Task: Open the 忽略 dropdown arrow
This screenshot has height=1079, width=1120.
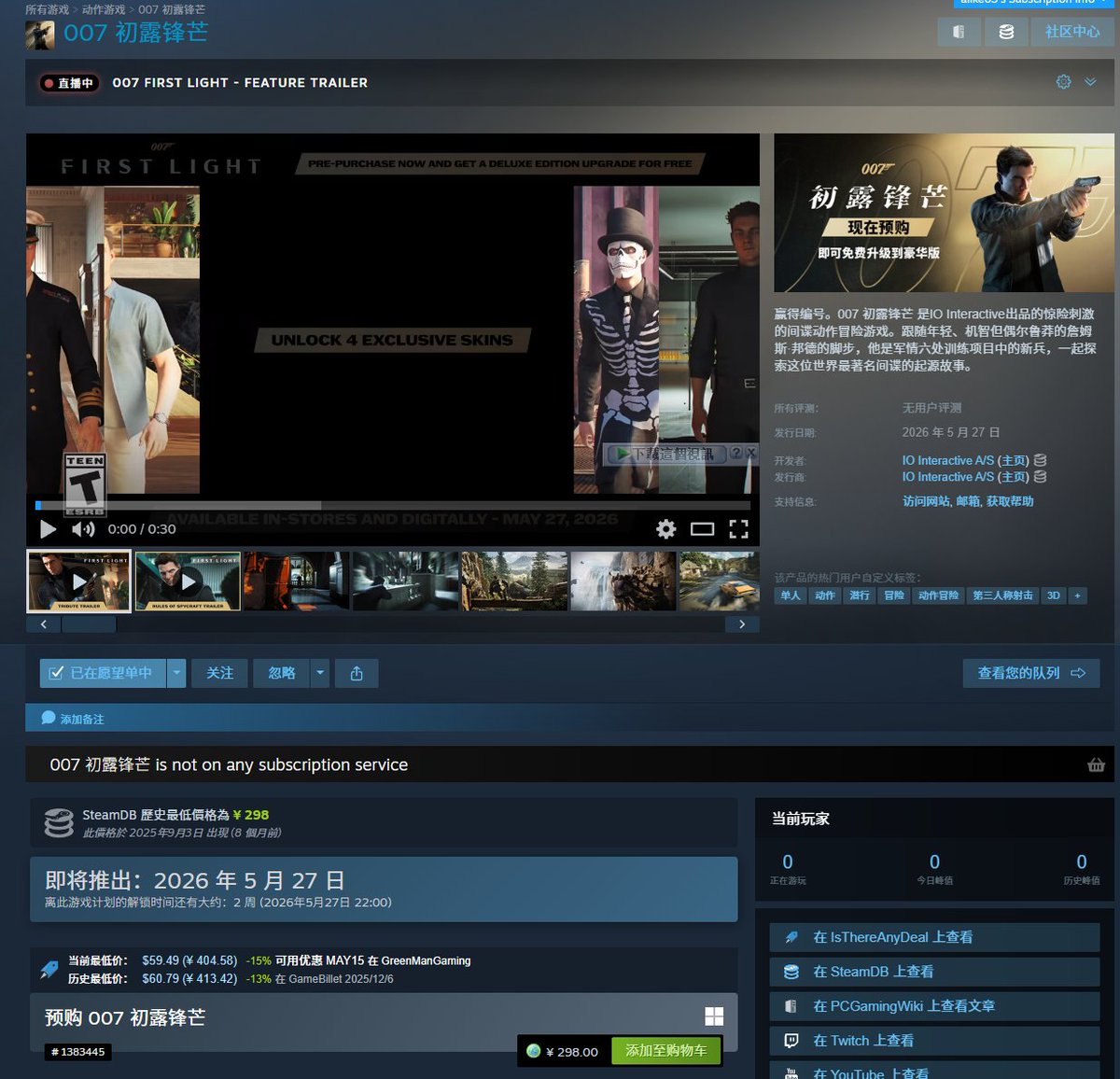Action: pos(320,673)
